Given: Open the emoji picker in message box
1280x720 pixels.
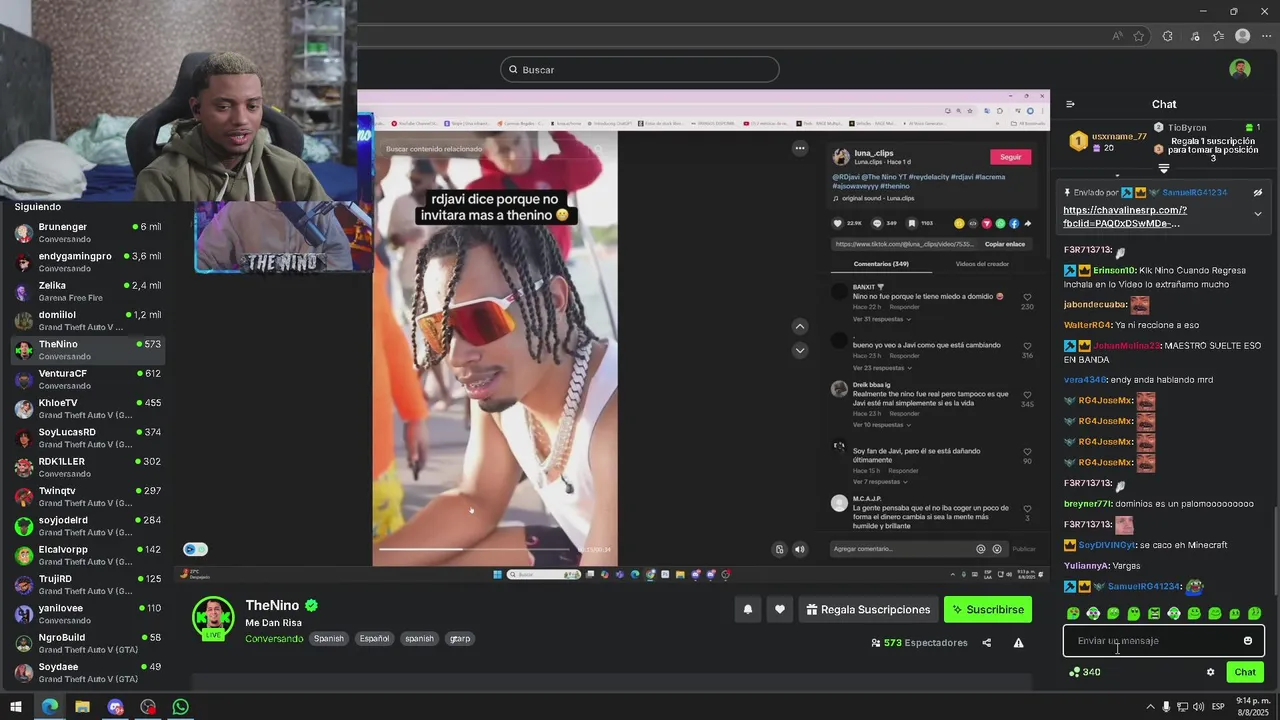Looking at the screenshot, I should point(1248,641).
